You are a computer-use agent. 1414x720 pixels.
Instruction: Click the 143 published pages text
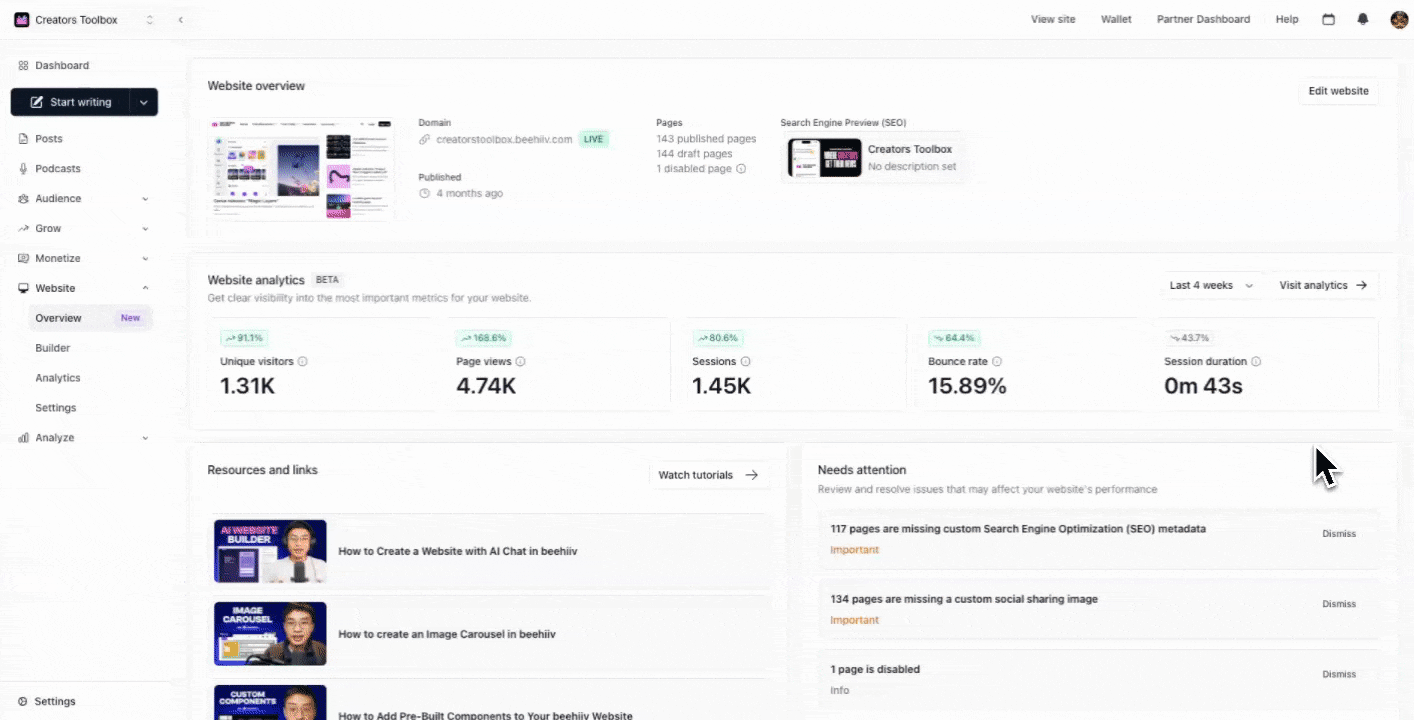pyautogui.click(x=706, y=139)
